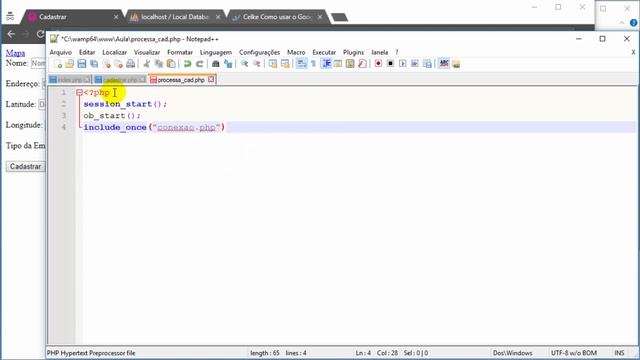Click the Close document toolbar icon
The height and width of the screenshot is (360, 640).
(x=107, y=64)
